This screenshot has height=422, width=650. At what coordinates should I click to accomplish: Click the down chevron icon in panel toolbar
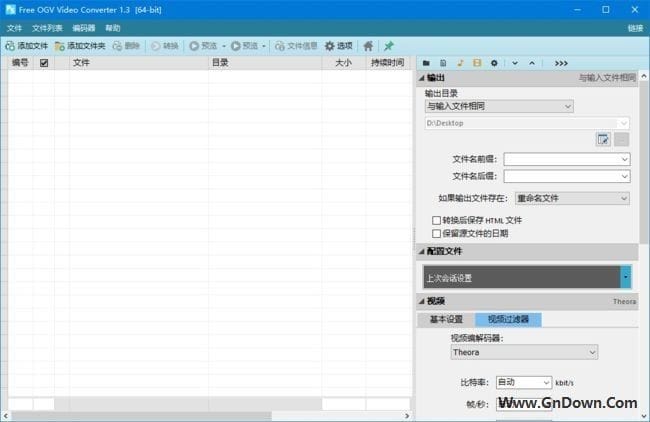click(x=515, y=63)
